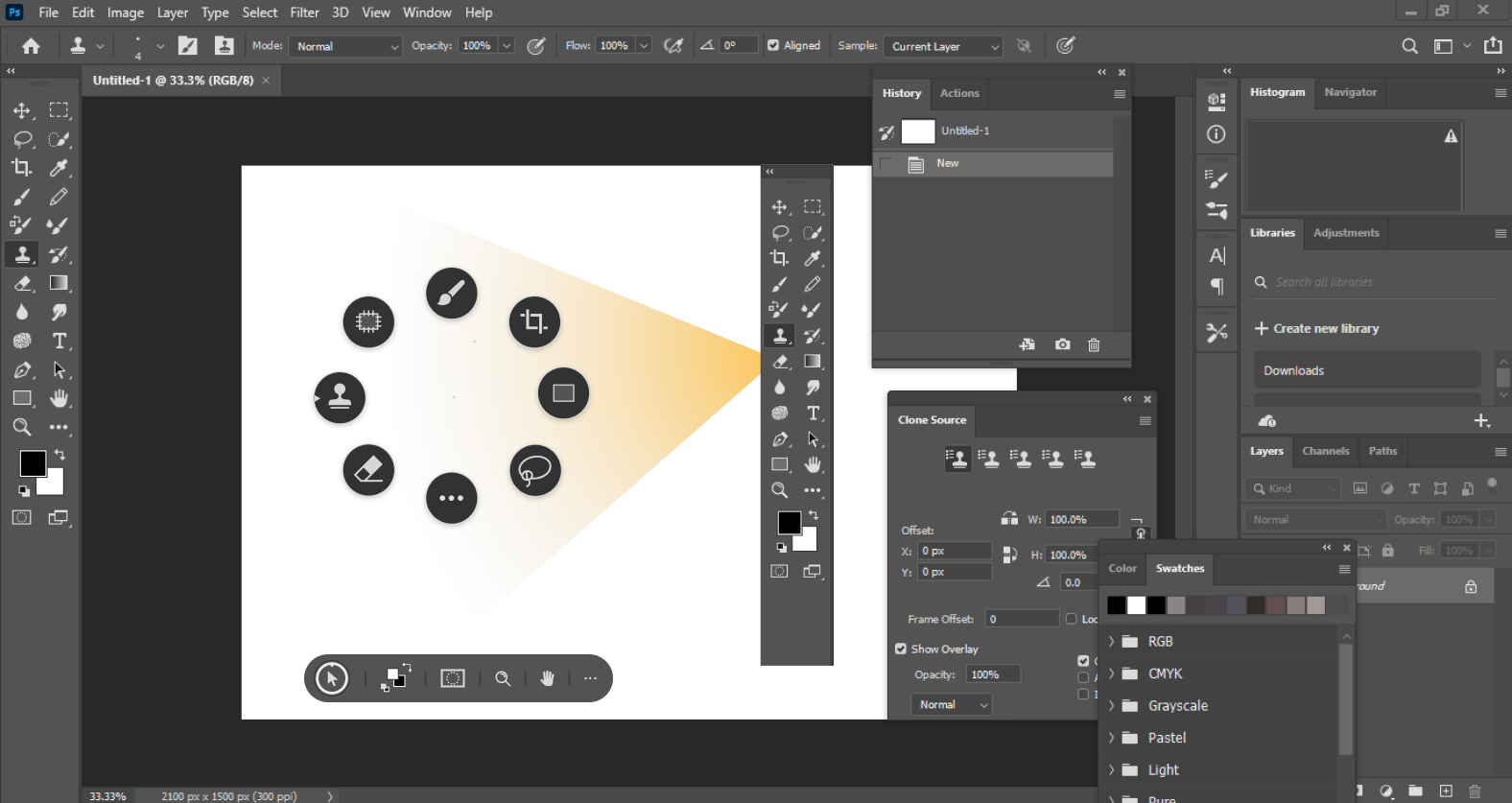
Task: Open the Kind filter dropdown in Layers
Action: click(1293, 488)
